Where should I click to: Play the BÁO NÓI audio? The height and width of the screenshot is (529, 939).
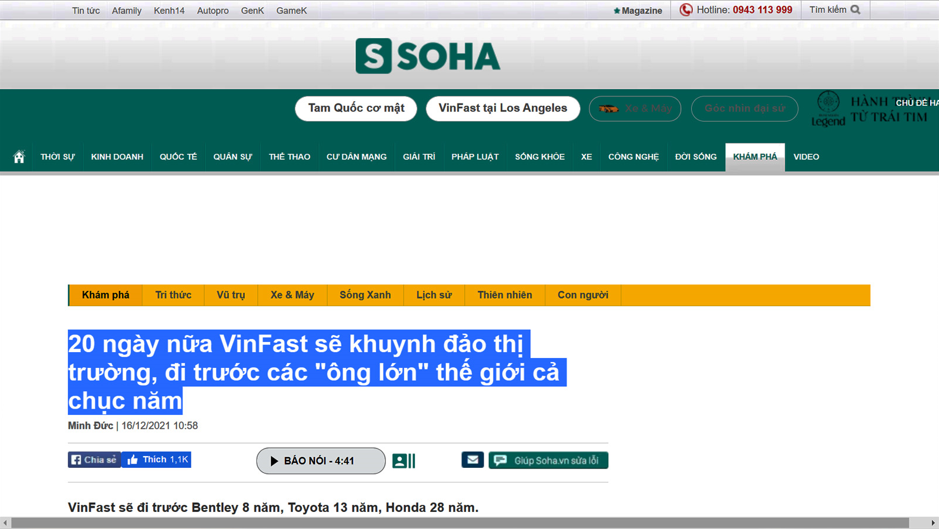point(321,461)
